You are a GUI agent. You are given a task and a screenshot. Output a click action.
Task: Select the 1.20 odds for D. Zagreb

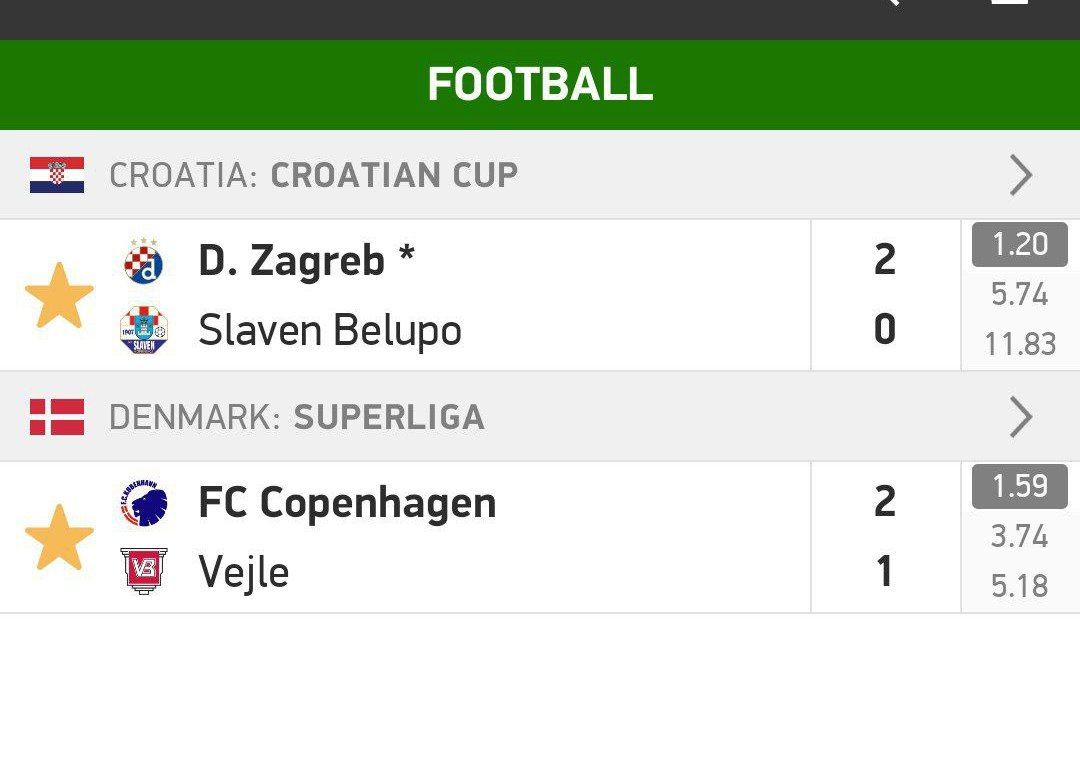coord(1019,245)
